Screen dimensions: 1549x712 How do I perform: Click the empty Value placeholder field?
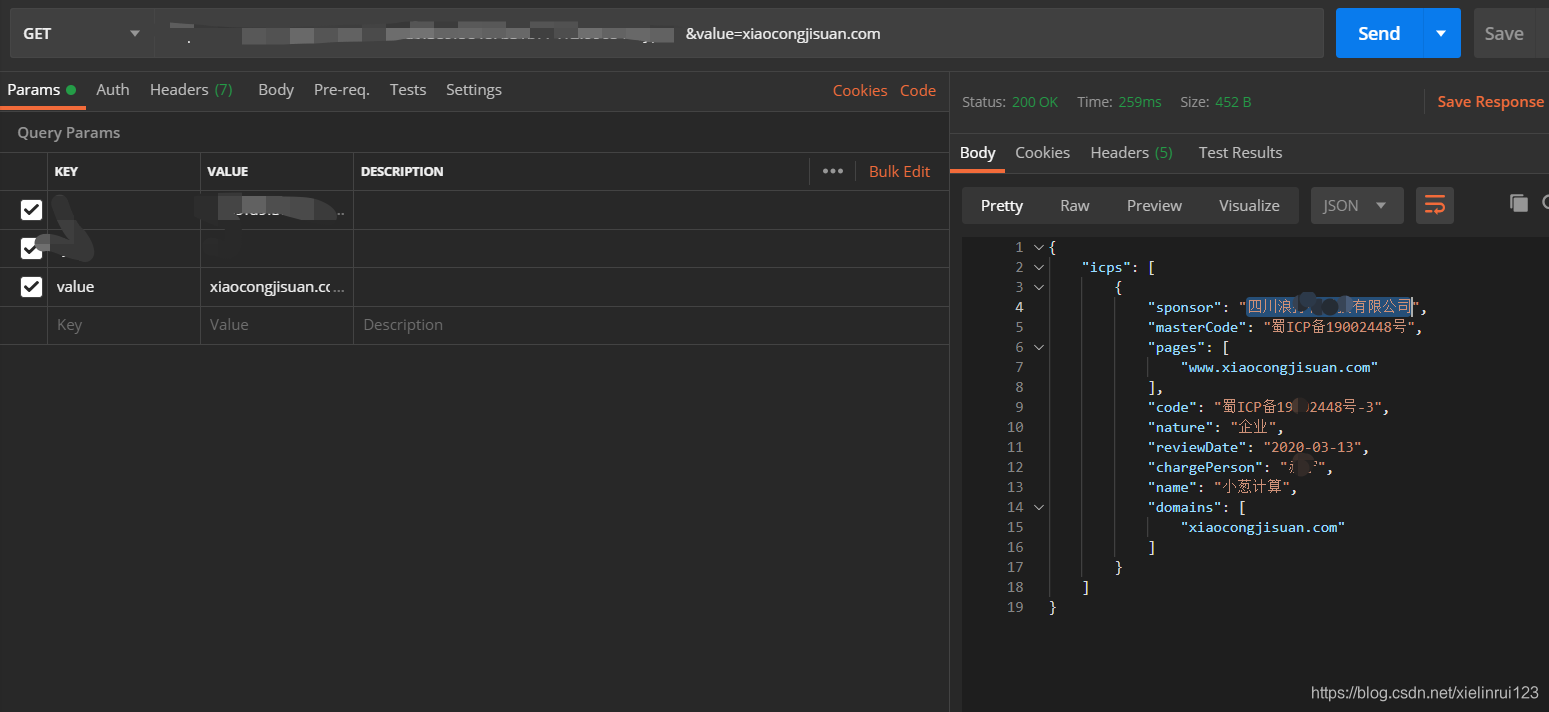277,325
